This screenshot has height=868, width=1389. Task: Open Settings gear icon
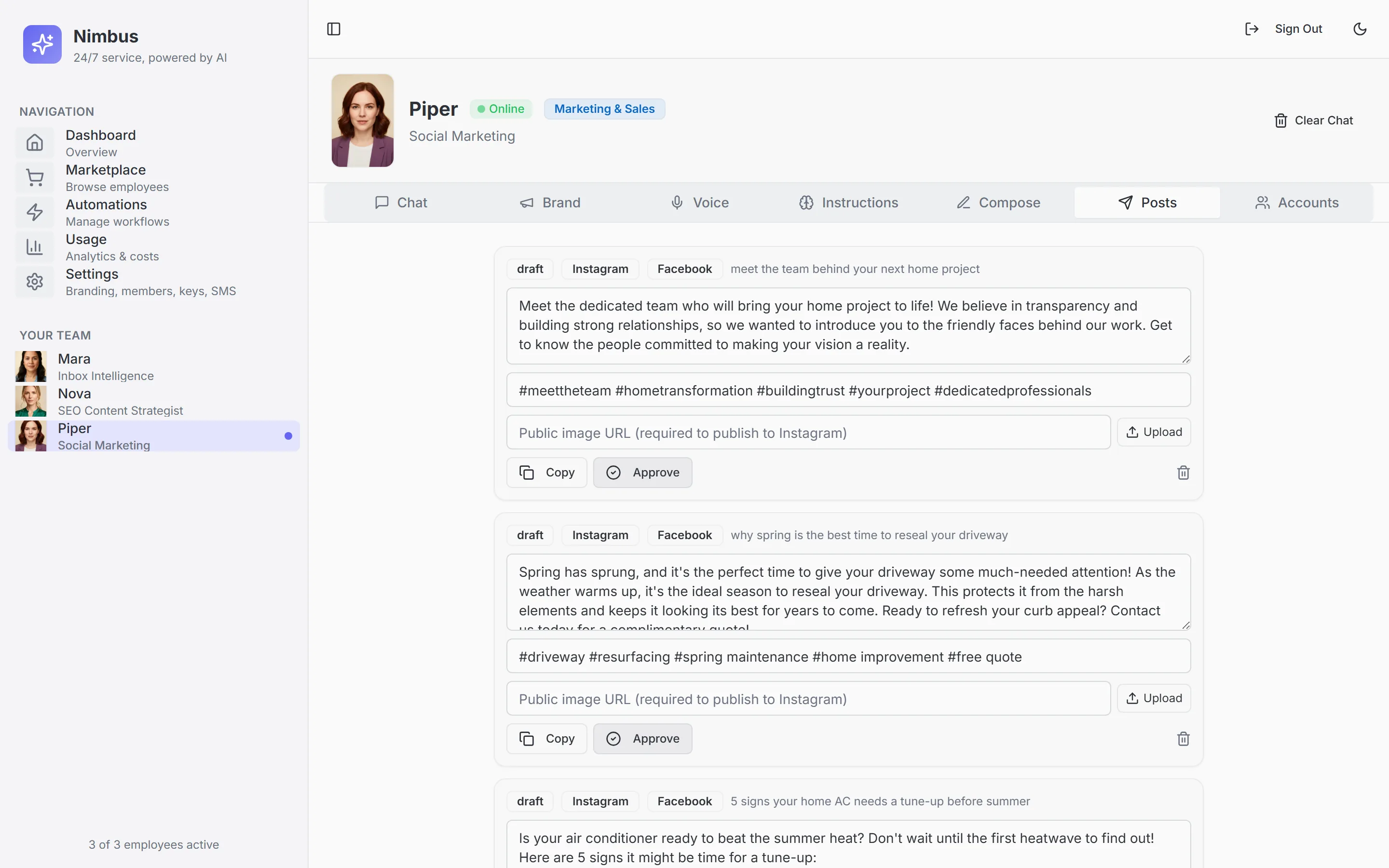(34, 281)
